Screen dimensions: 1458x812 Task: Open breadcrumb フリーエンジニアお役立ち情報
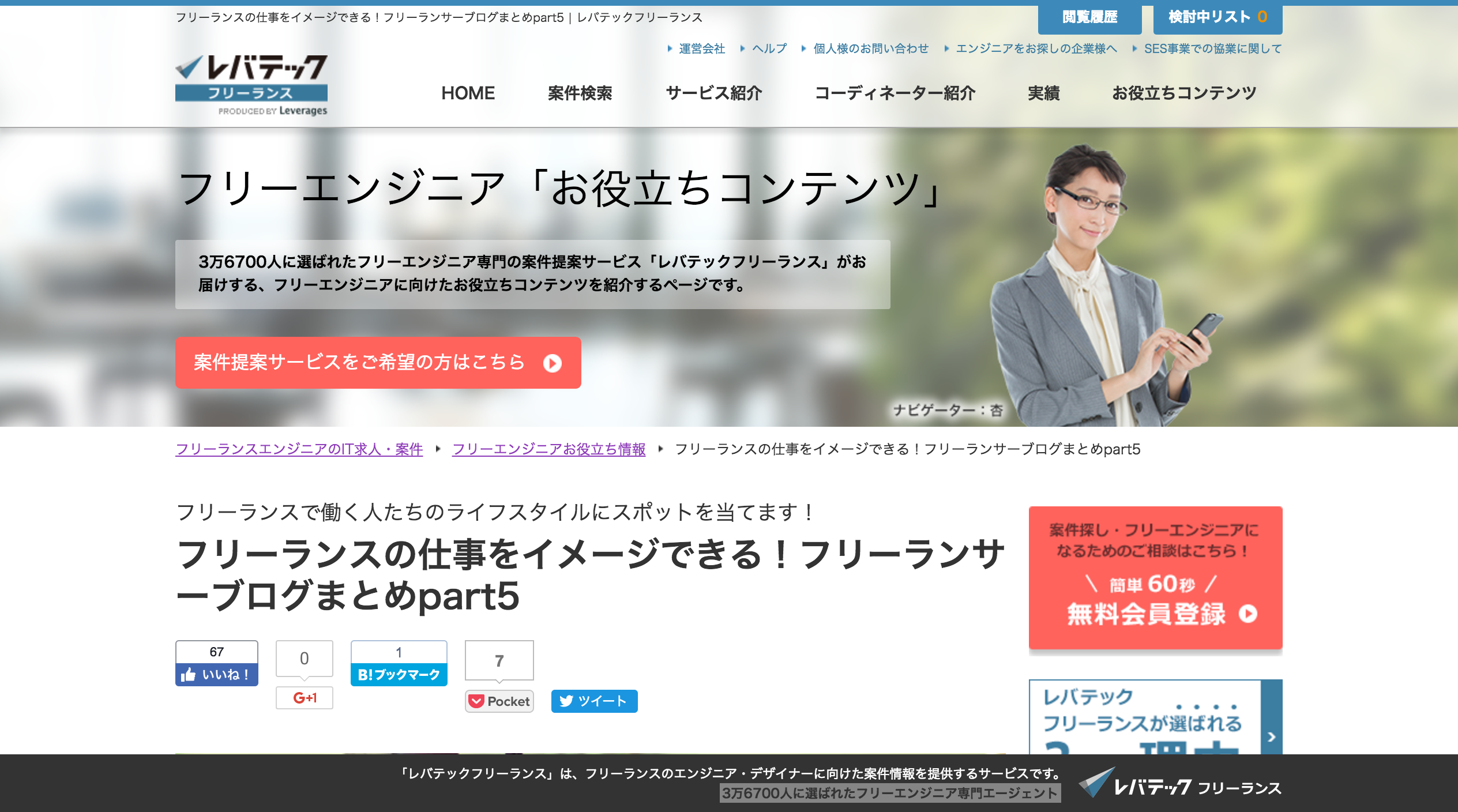click(x=548, y=449)
